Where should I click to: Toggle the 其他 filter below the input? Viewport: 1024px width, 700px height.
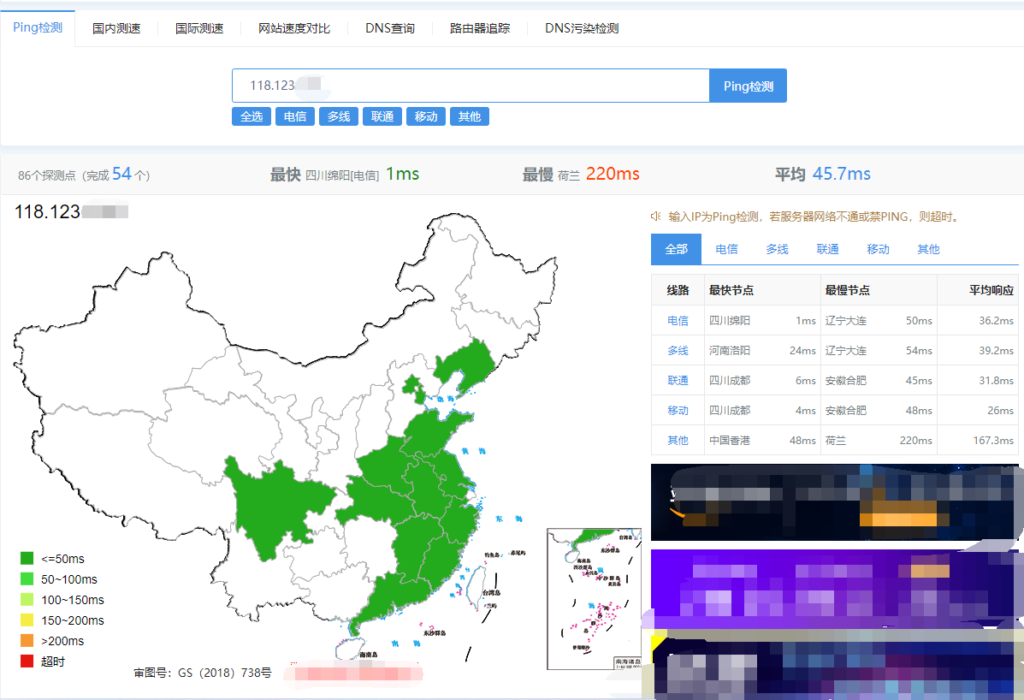pos(470,116)
